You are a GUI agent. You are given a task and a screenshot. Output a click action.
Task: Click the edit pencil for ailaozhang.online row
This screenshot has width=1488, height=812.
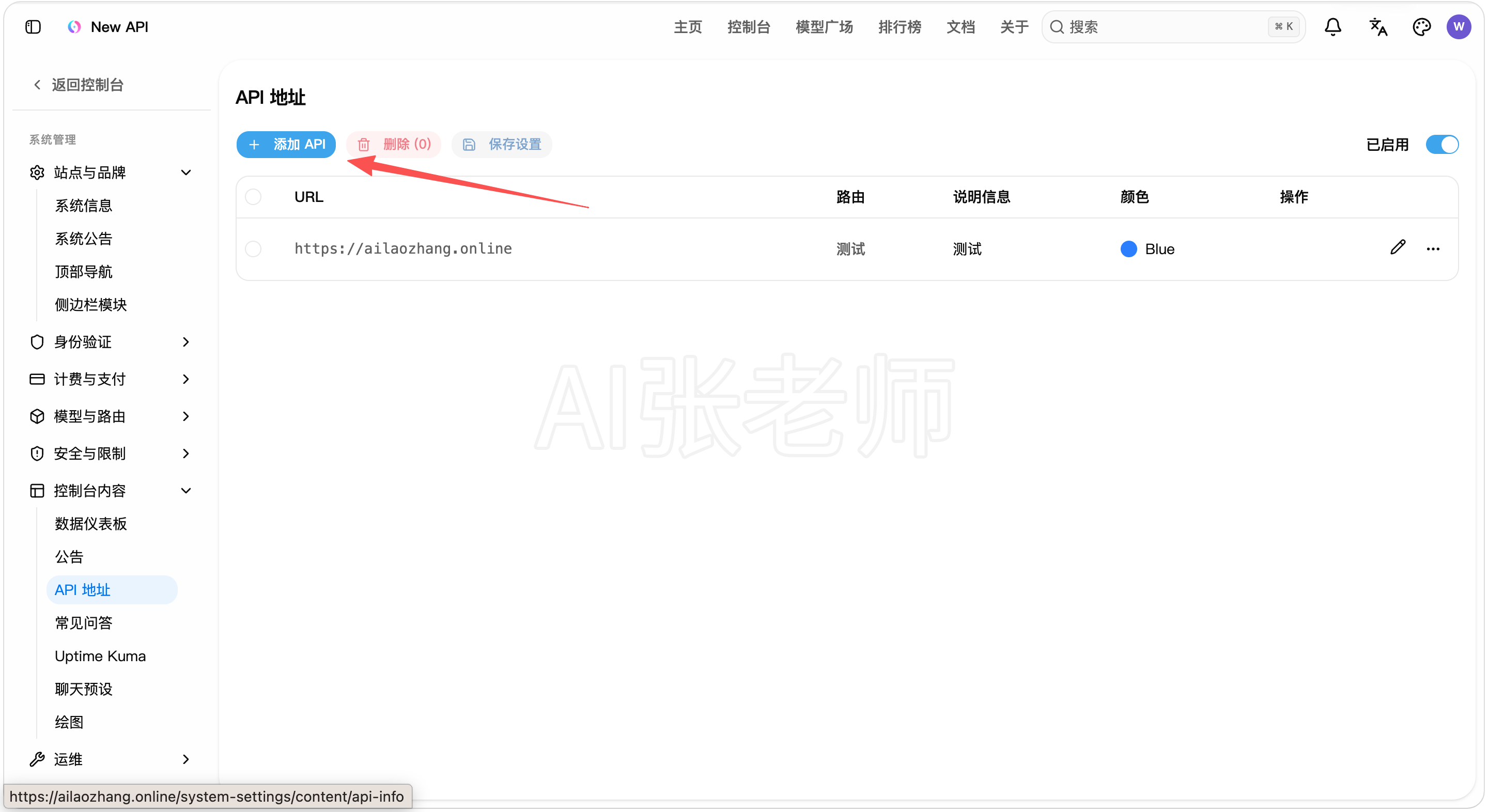1398,248
